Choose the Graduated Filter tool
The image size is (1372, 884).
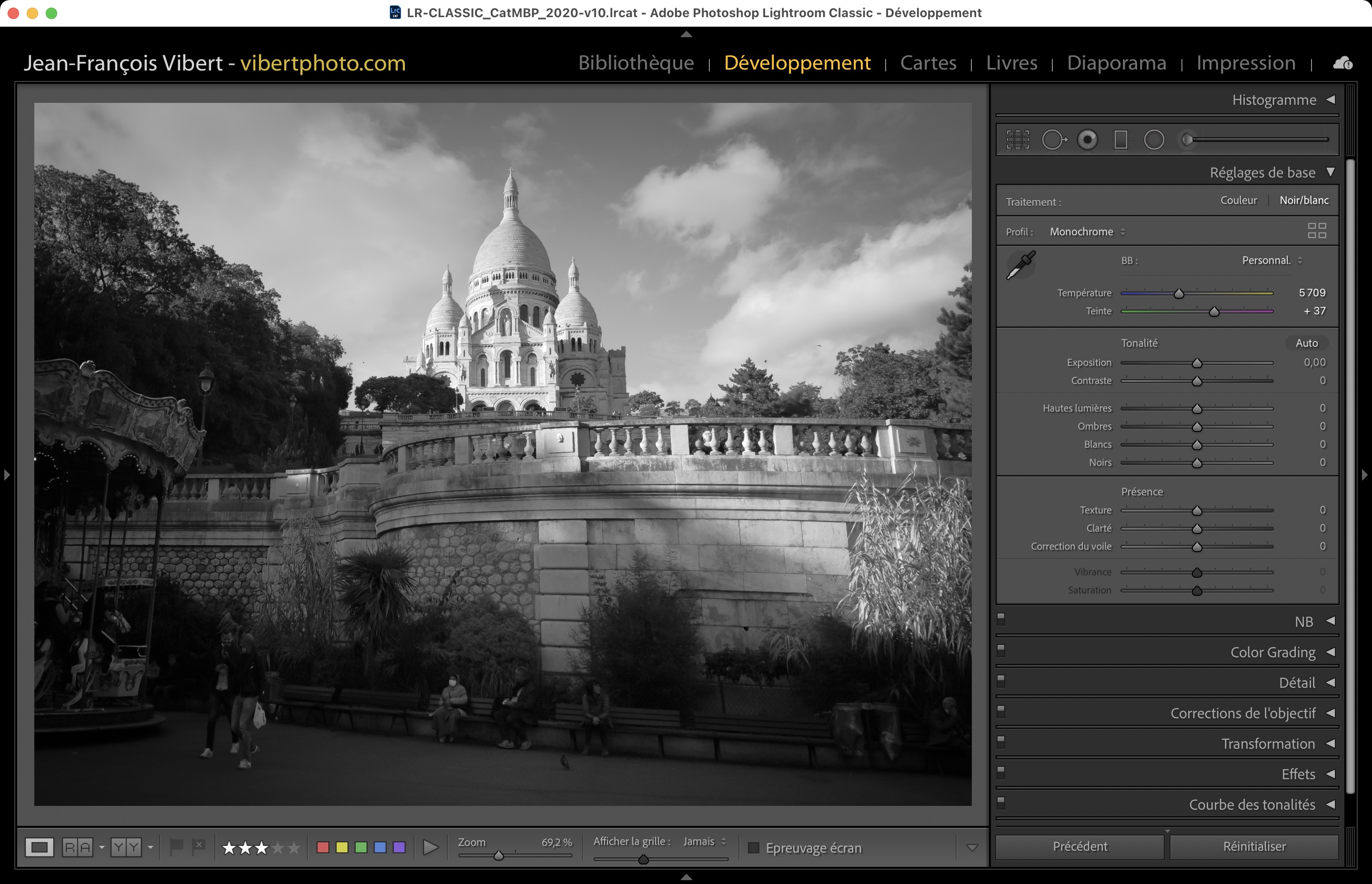click(1120, 140)
